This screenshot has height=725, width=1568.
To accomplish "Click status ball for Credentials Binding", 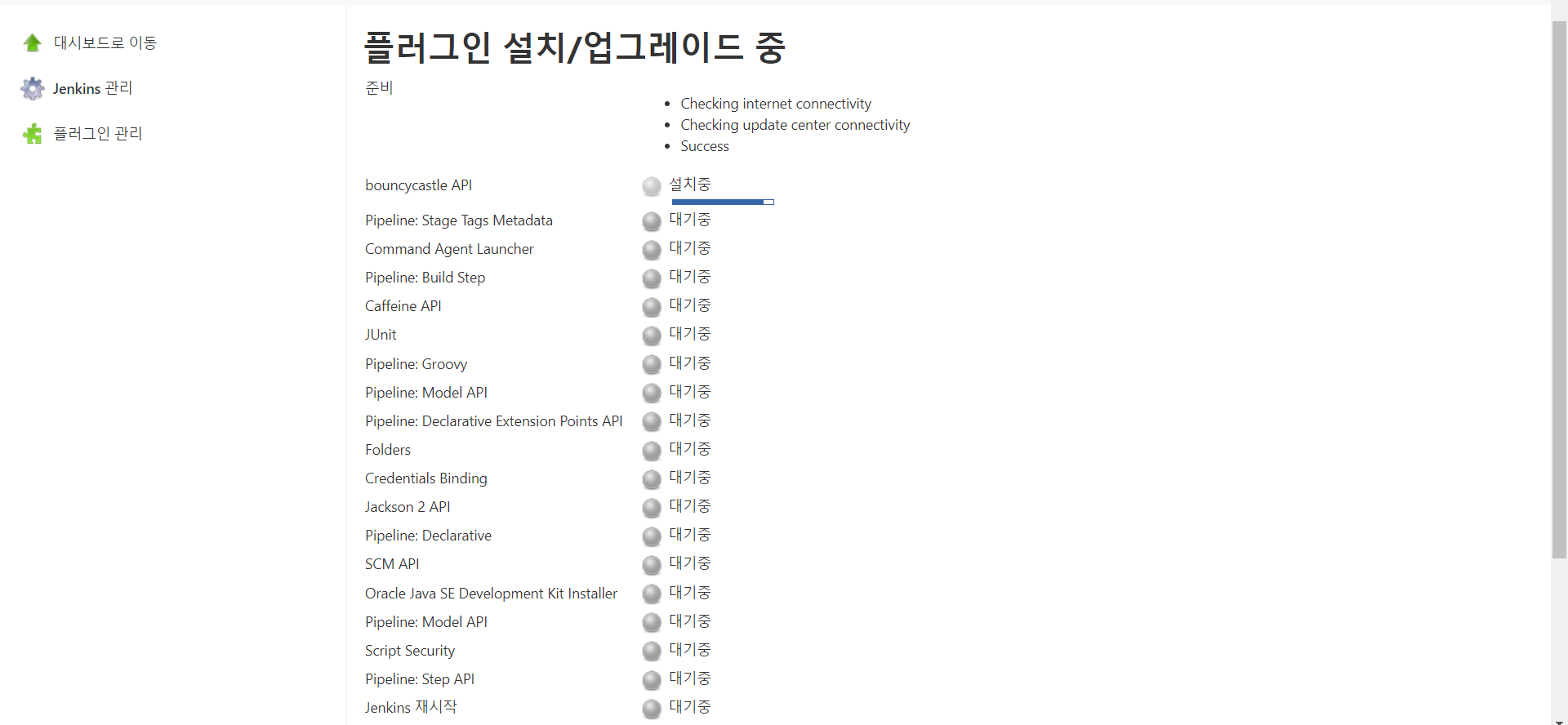I will click(652, 479).
